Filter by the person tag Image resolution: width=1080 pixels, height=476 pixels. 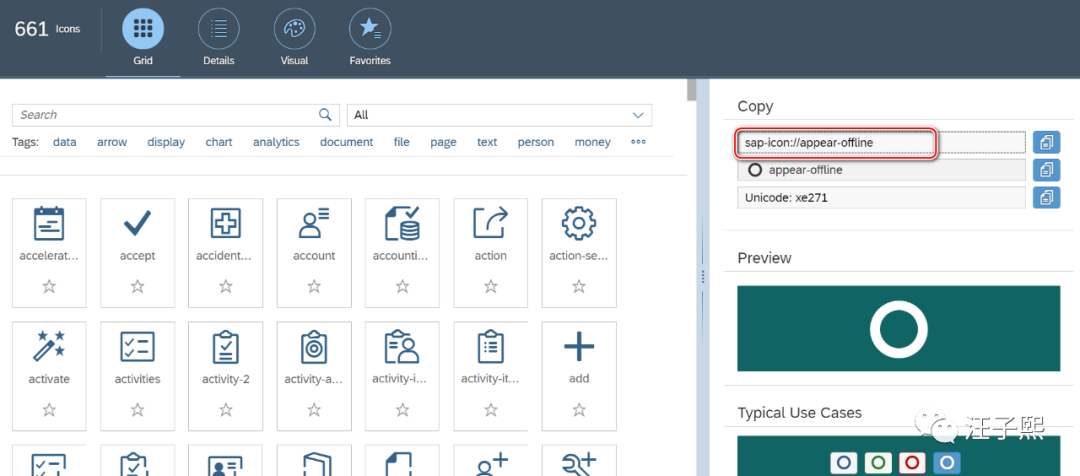[536, 142]
